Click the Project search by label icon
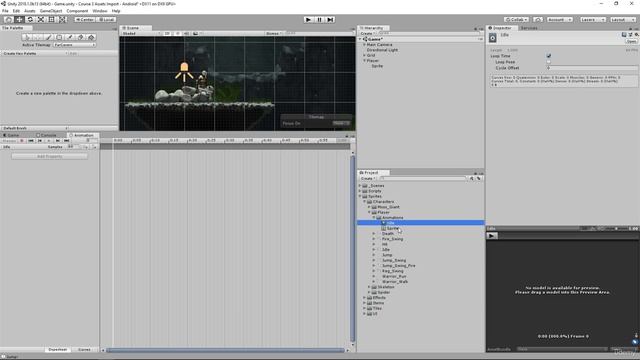 pos(479,178)
